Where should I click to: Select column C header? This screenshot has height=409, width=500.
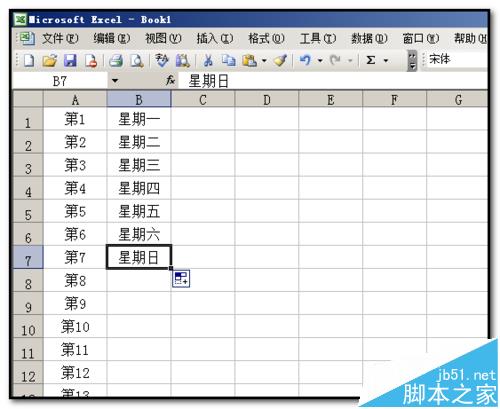click(203, 100)
